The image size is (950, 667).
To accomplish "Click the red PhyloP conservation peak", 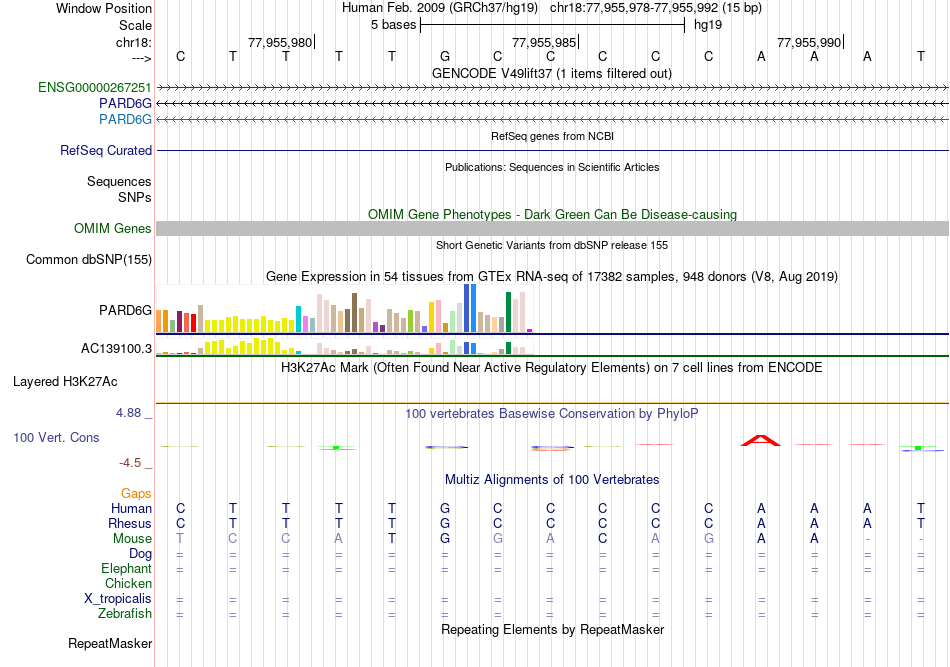I will click(x=761, y=440).
